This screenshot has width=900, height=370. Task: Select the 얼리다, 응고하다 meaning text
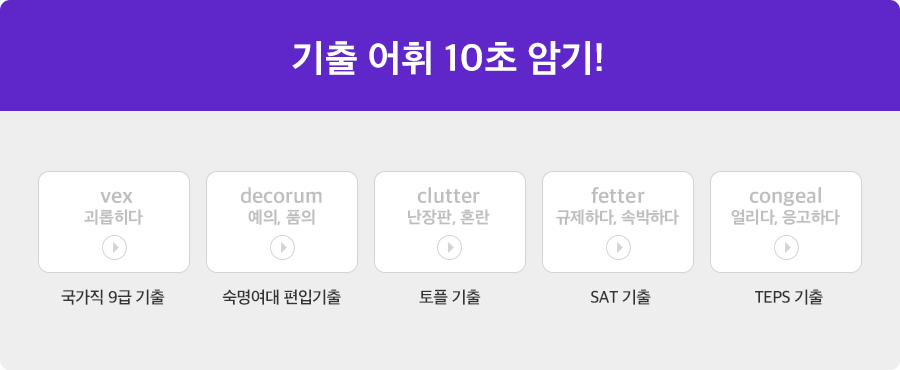[x=785, y=219]
